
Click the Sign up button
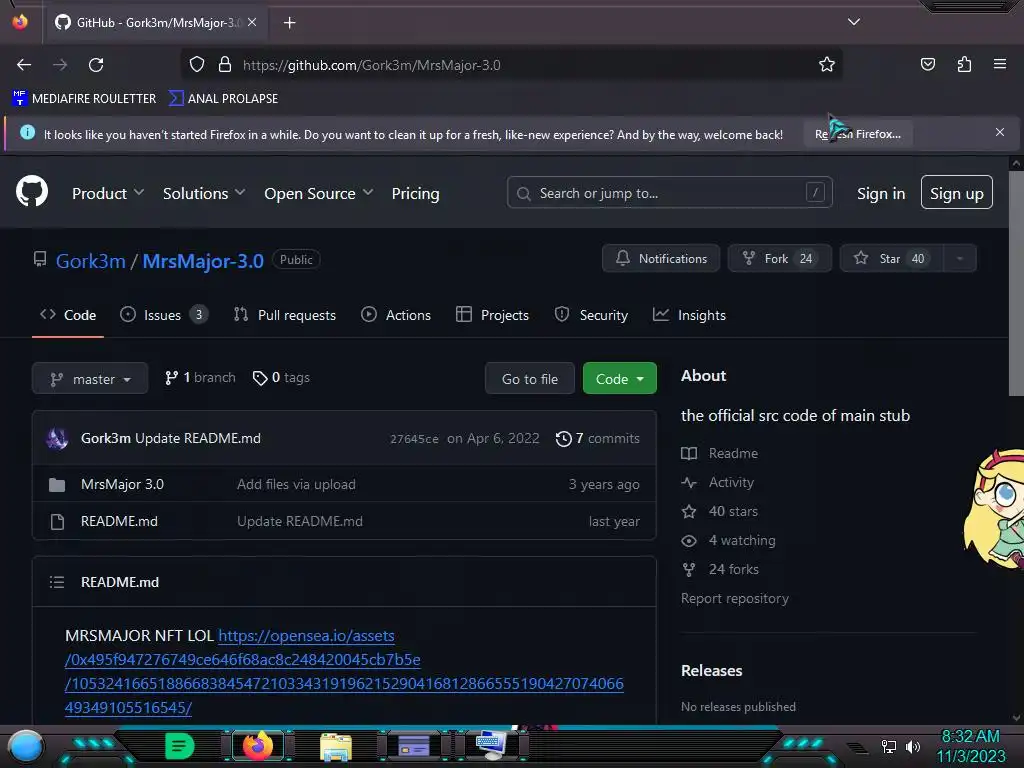(956, 193)
